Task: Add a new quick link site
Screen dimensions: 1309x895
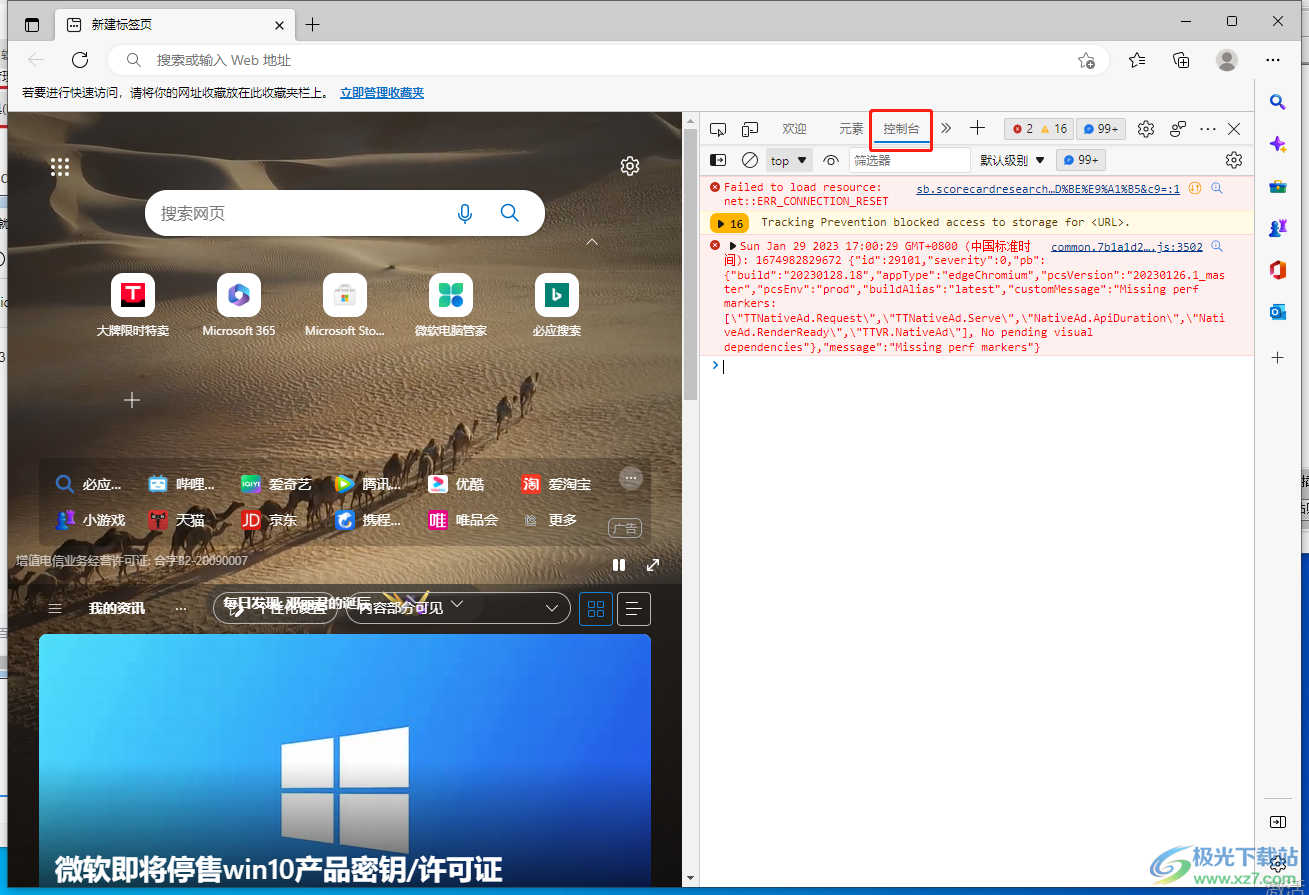Action: (132, 400)
